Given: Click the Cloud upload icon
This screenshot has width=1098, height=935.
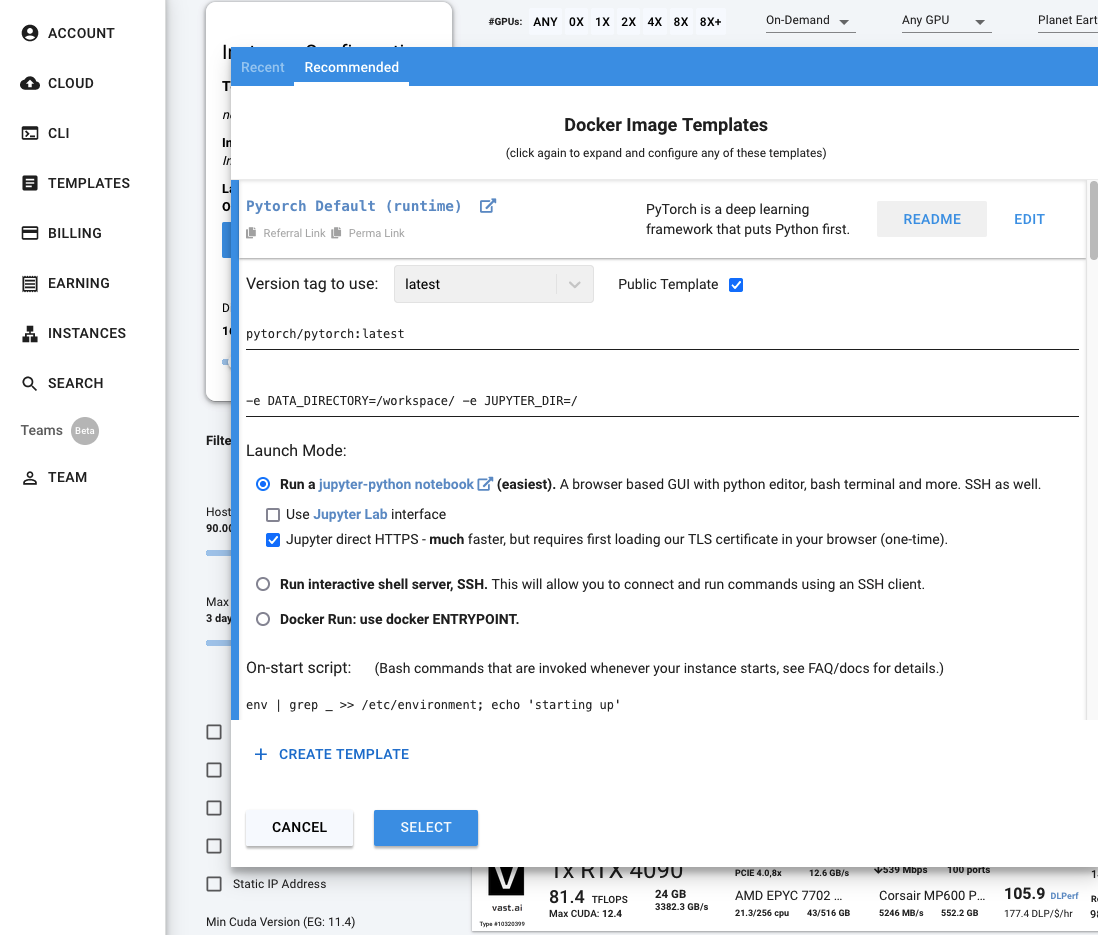Looking at the screenshot, I should pos(29,83).
